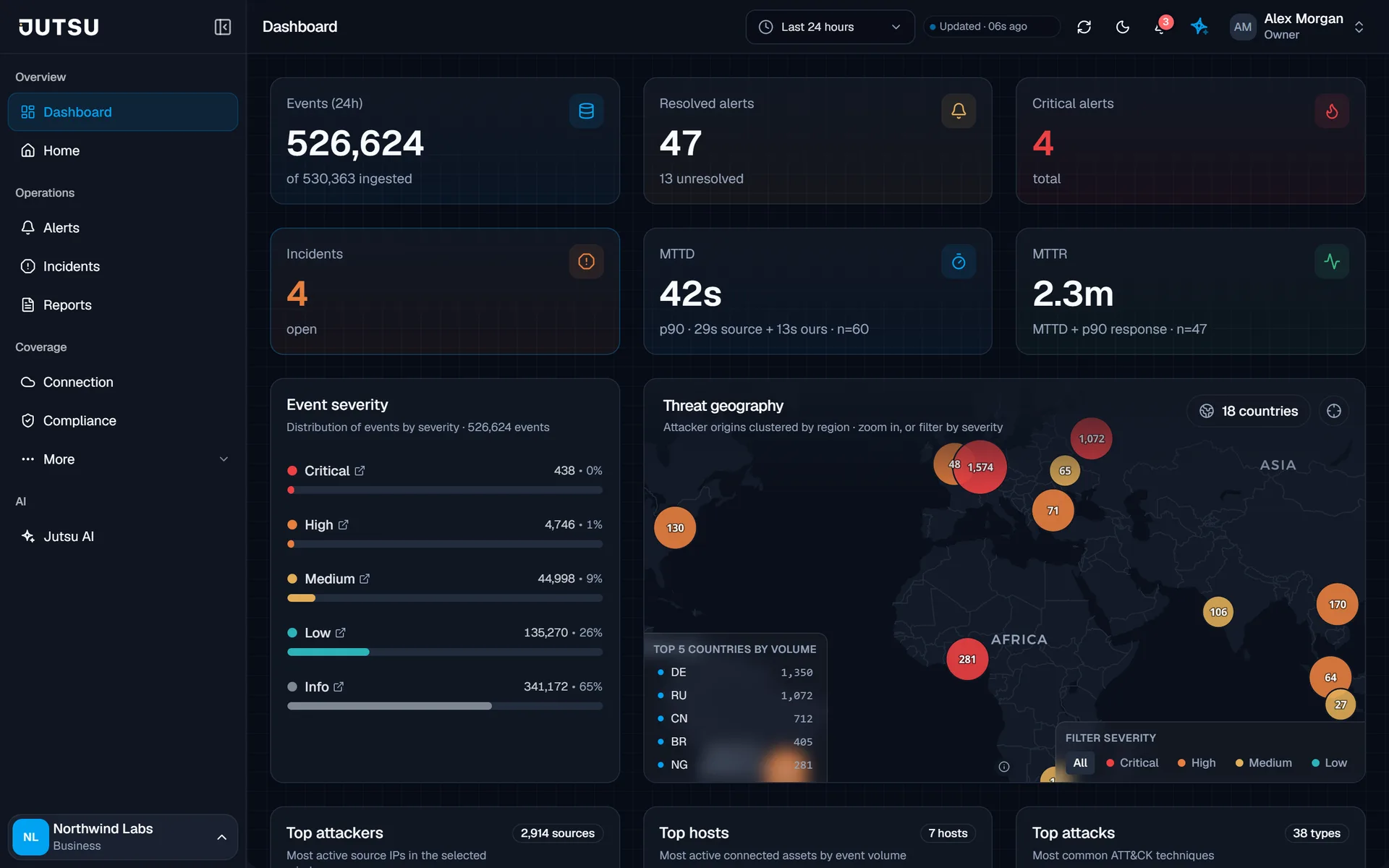Click the 65 cluster marker
The height and width of the screenshot is (868, 1389).
1065,471
